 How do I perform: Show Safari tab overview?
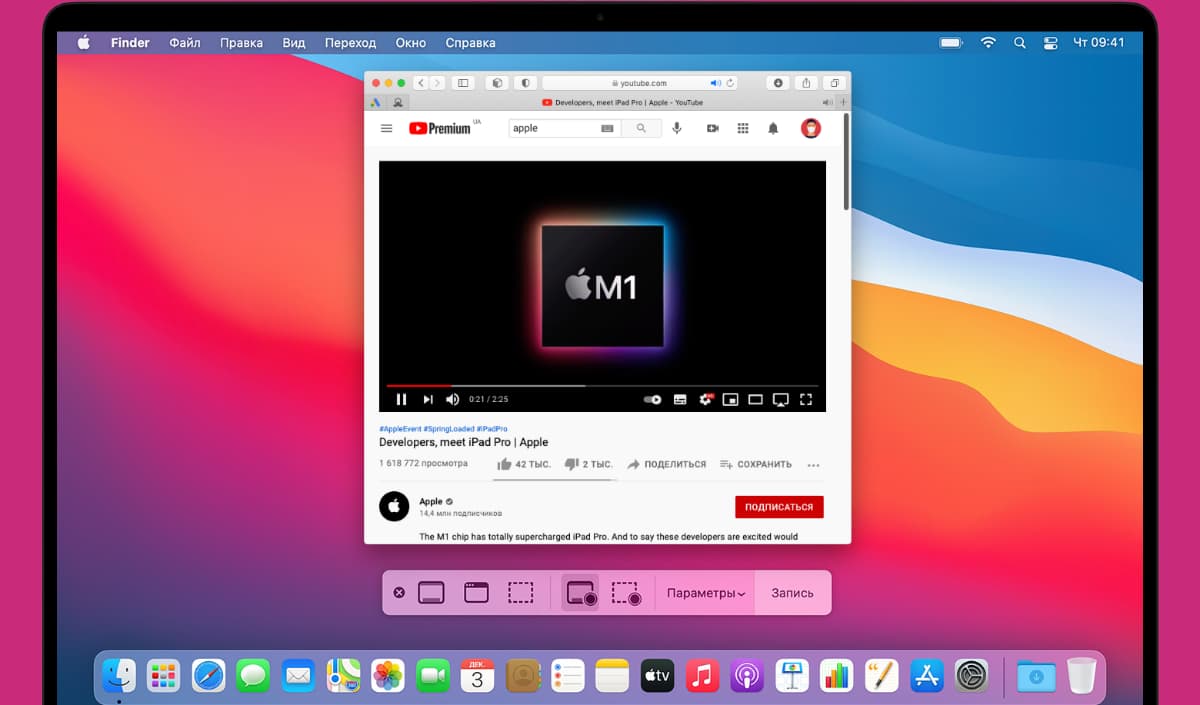834,83
